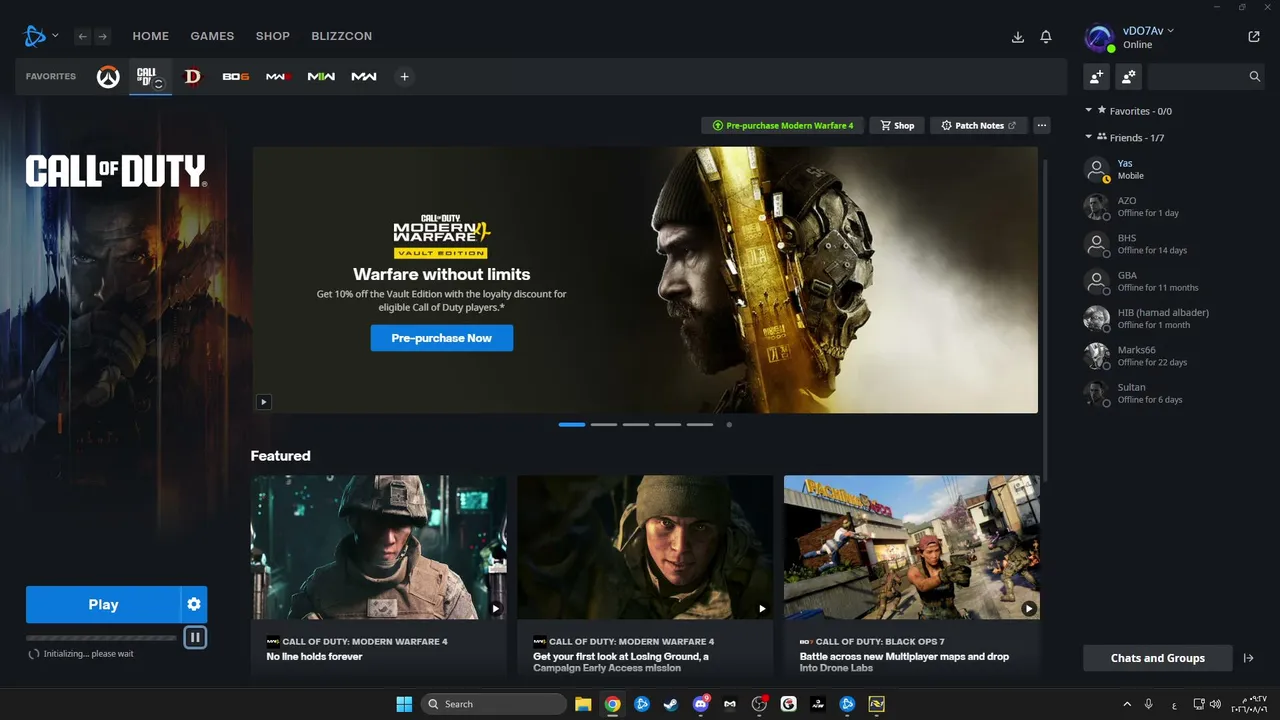This screenshot has width=1280, height=720.
Task: Click the microphone icon in system tray
Action: tap(1149, 704)
